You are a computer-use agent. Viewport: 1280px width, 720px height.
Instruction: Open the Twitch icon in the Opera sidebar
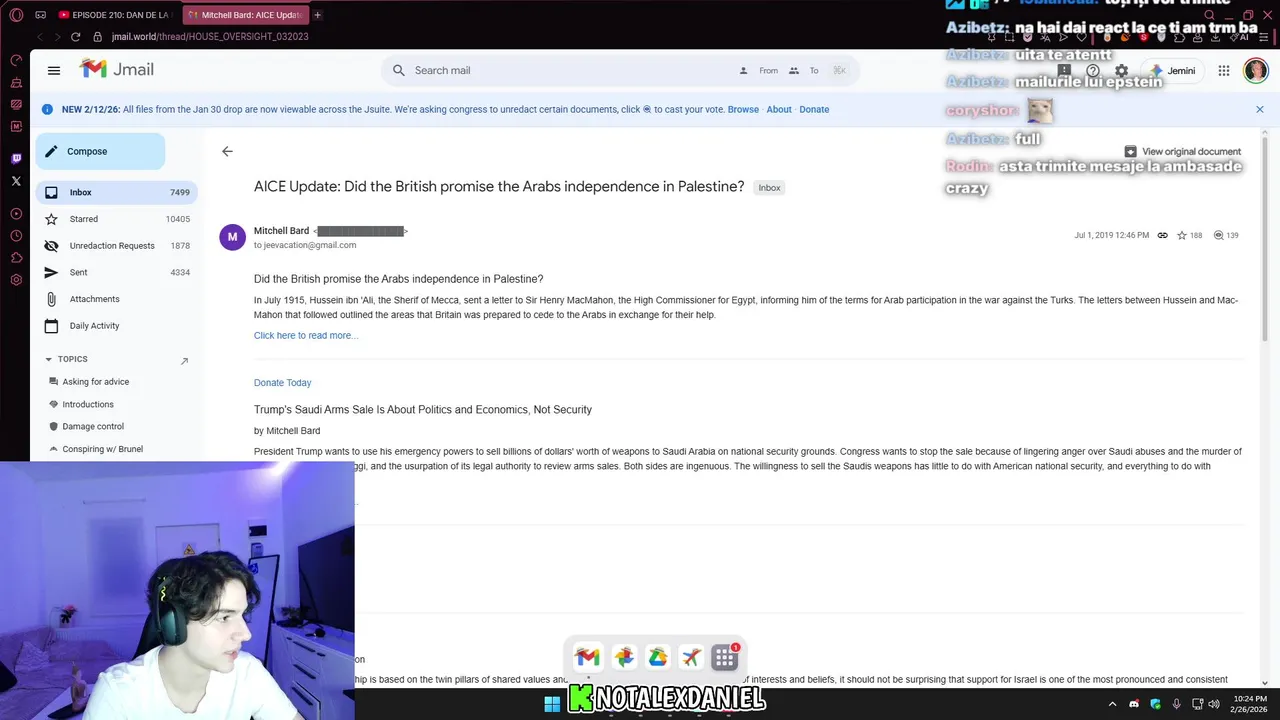16,159
